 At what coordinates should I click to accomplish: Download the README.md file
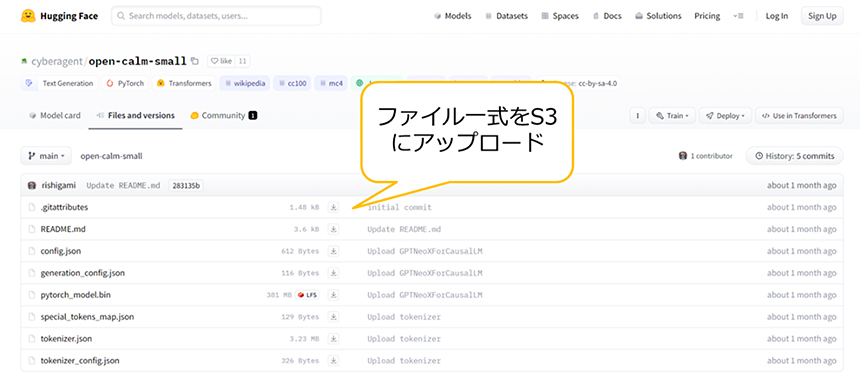(333, 229)
